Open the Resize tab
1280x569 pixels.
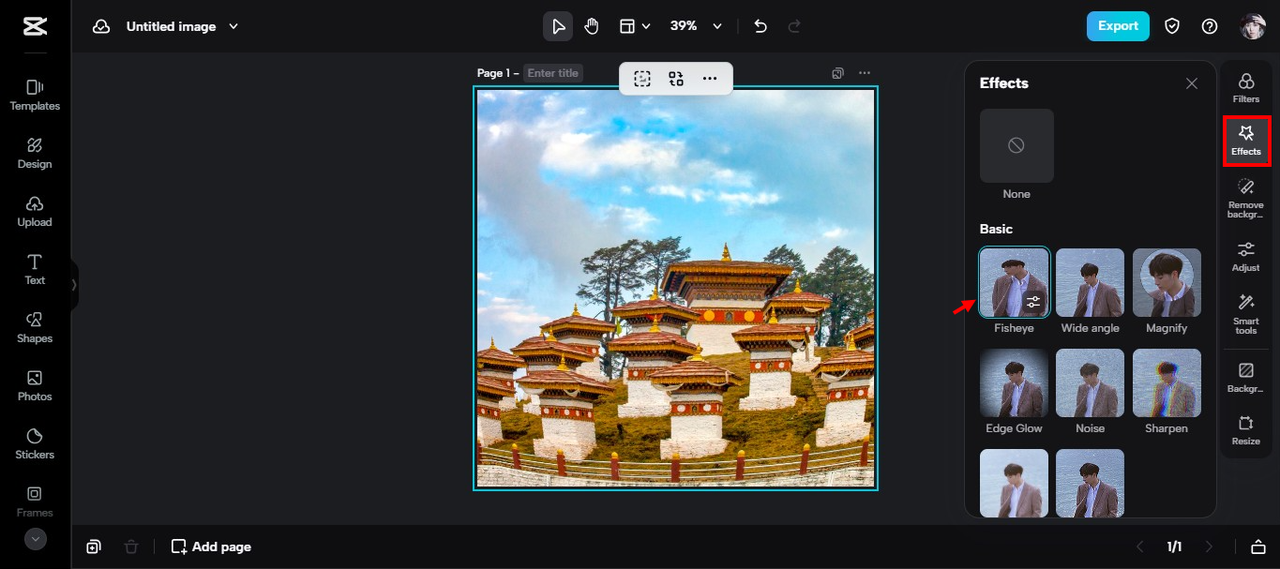1246,430
